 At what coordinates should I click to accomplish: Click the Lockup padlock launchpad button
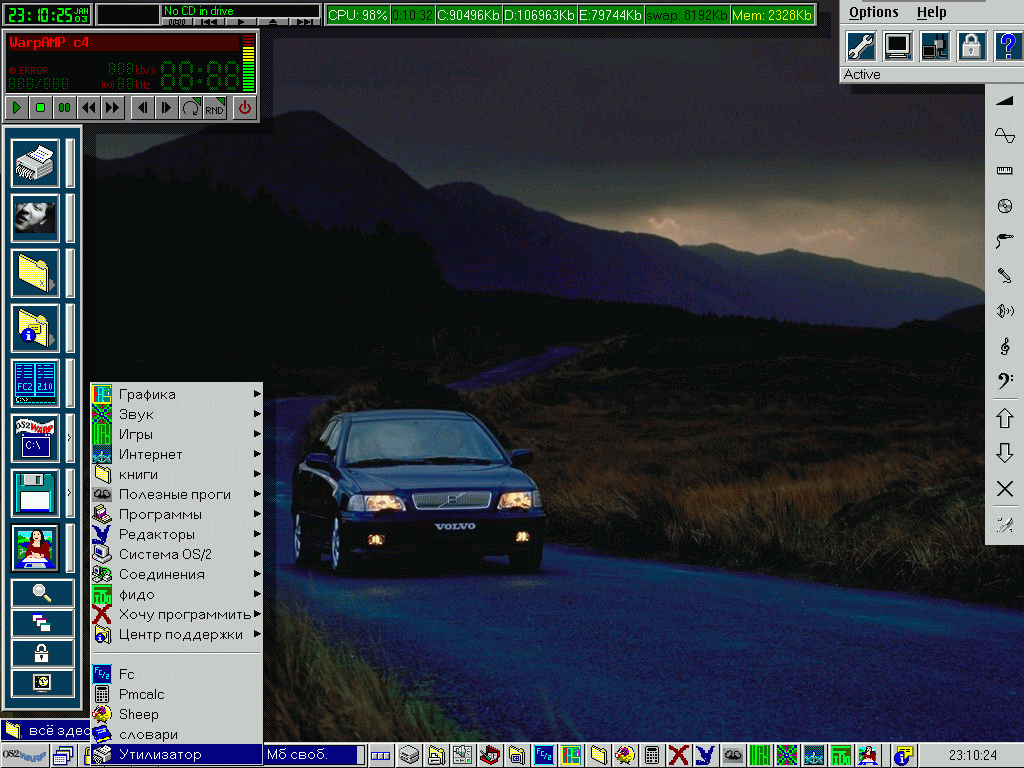(x=42, y=653)
